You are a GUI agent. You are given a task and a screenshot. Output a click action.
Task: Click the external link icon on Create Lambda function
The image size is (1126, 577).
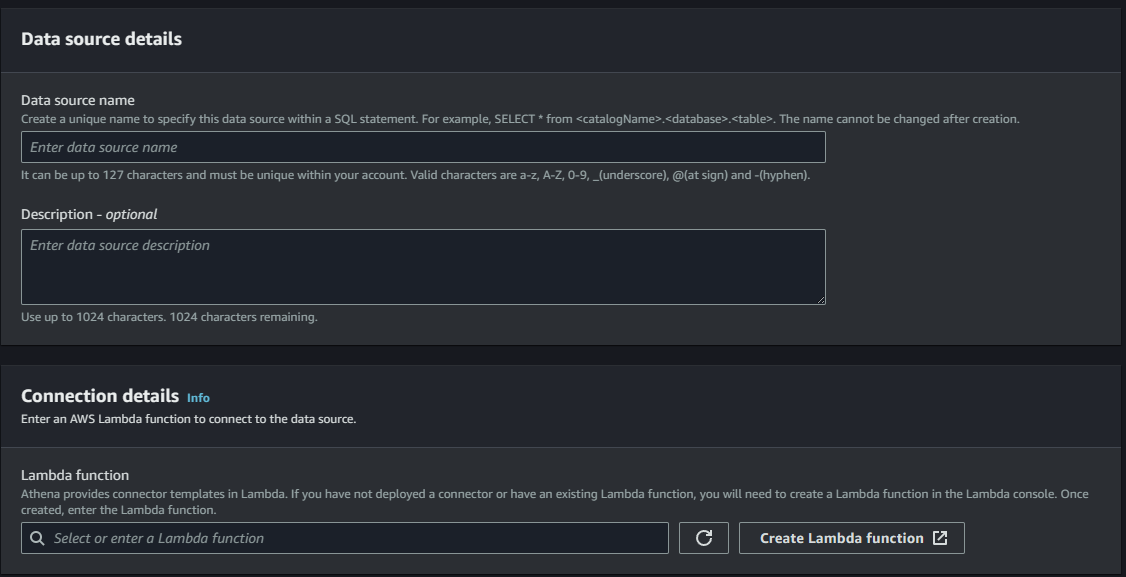tap(940, 538)
